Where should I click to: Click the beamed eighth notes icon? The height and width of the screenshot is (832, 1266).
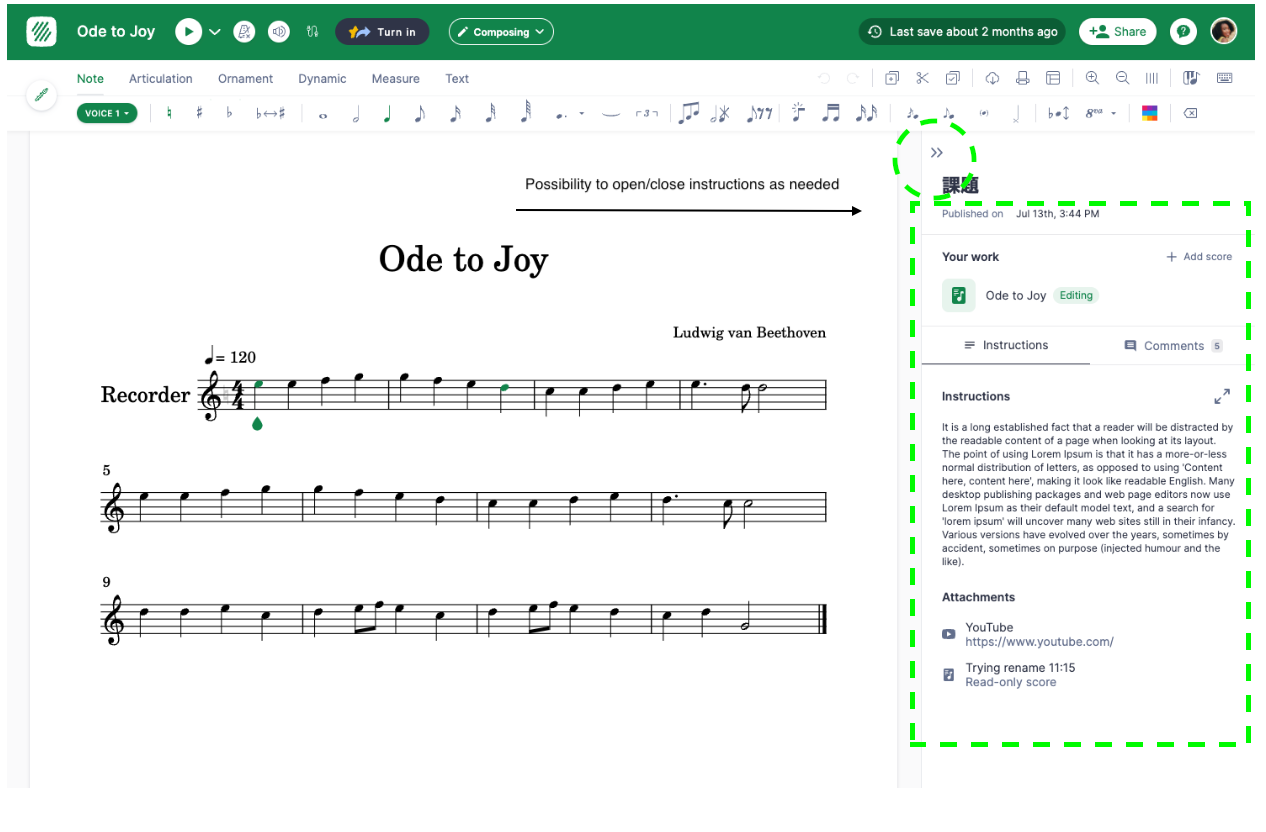coord(831,113)
